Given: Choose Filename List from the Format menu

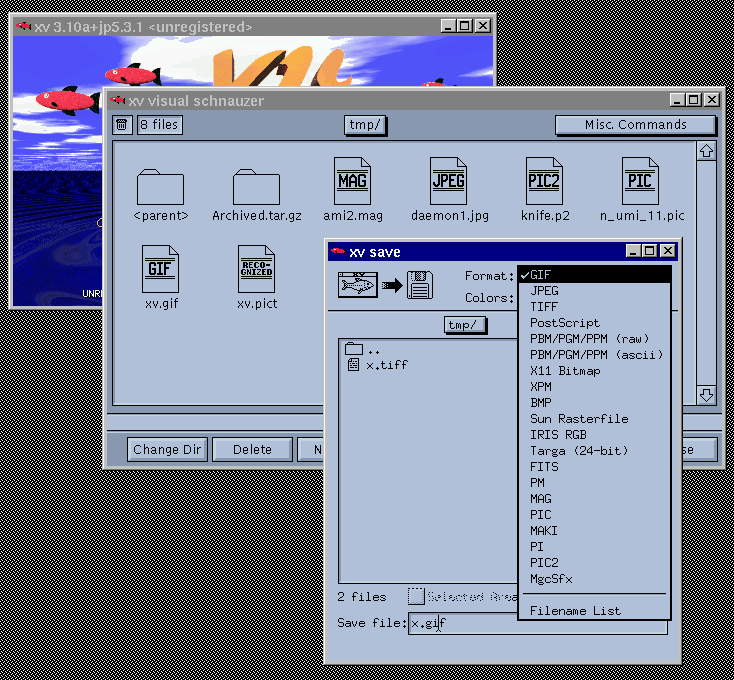Looking at the screenshot, I should click(x=595, y=611).
